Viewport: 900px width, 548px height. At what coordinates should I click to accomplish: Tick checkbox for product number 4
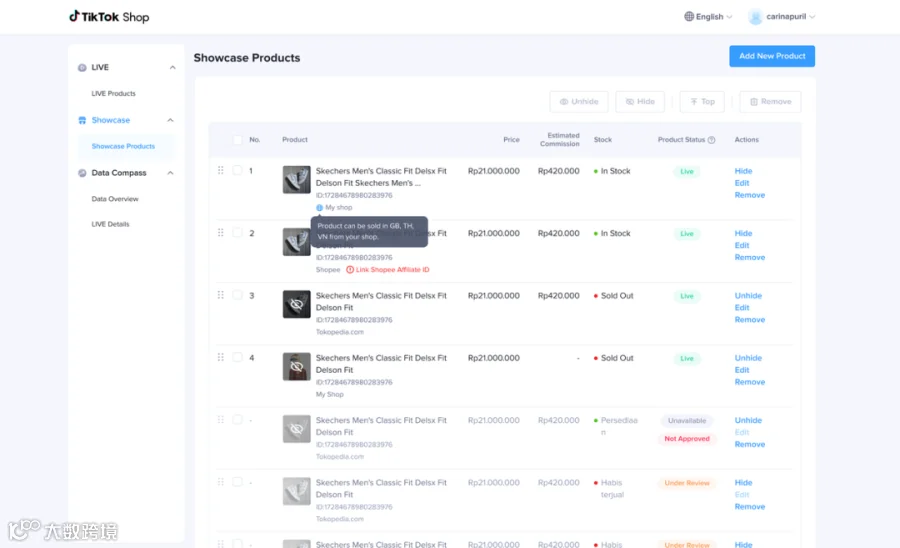237,357
